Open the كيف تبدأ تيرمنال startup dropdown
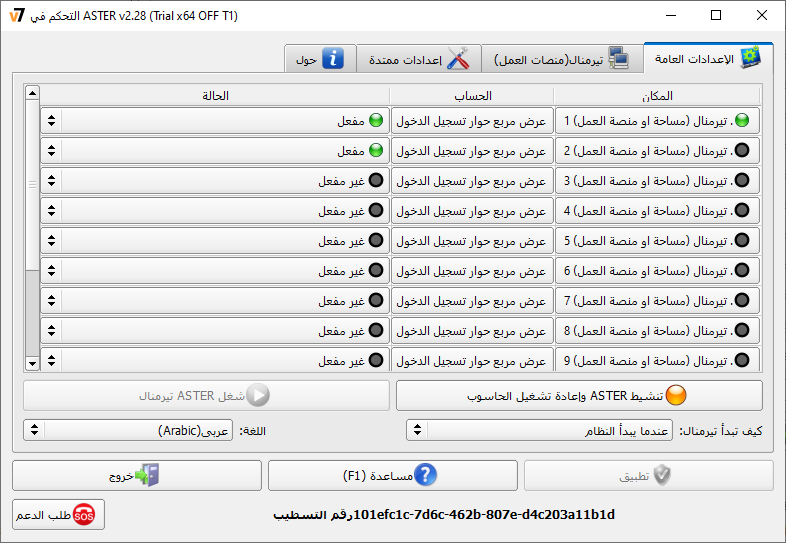Screen dimensions: 786x543 (539, 430)
